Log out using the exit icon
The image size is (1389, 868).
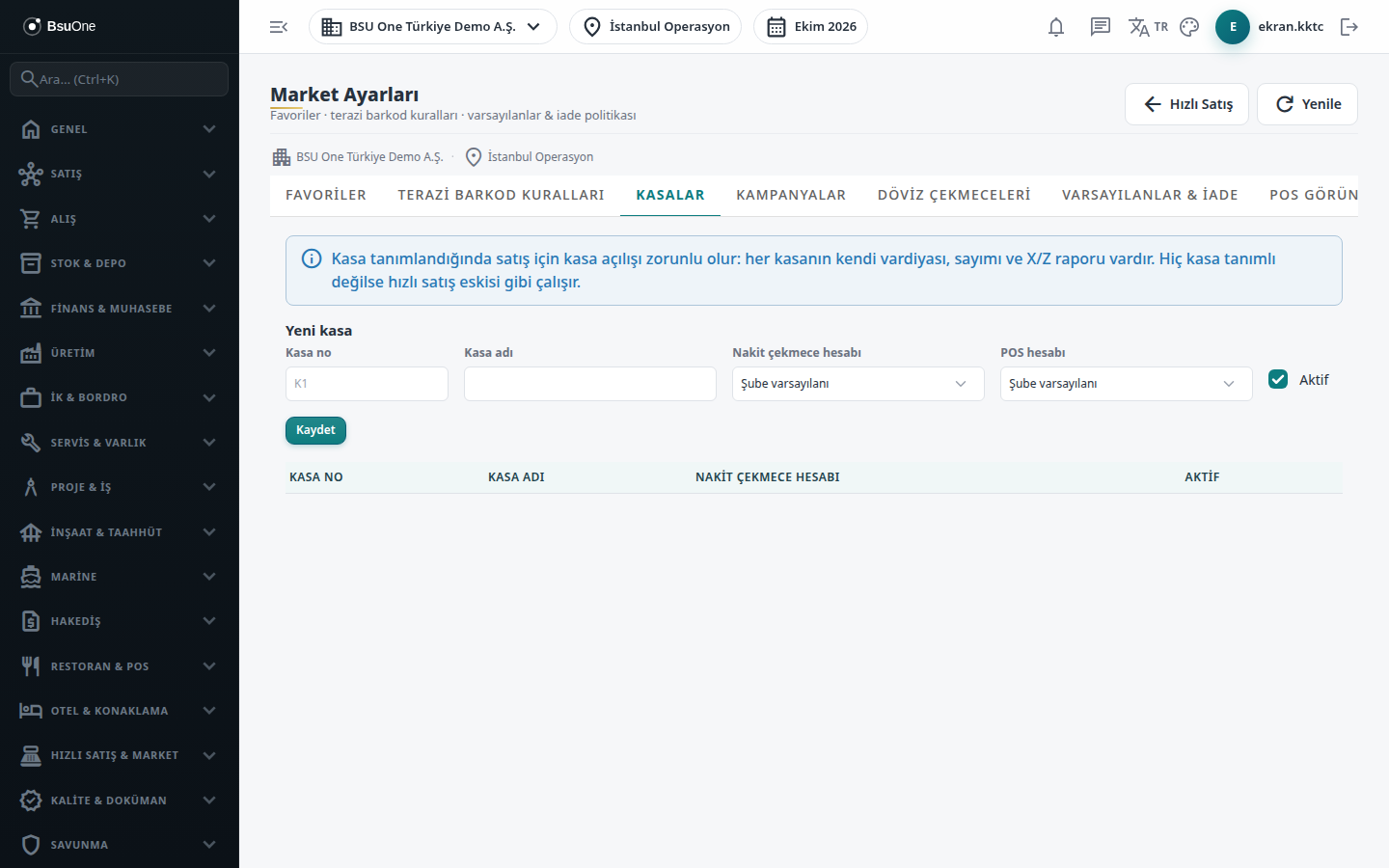pos(1349,27)
